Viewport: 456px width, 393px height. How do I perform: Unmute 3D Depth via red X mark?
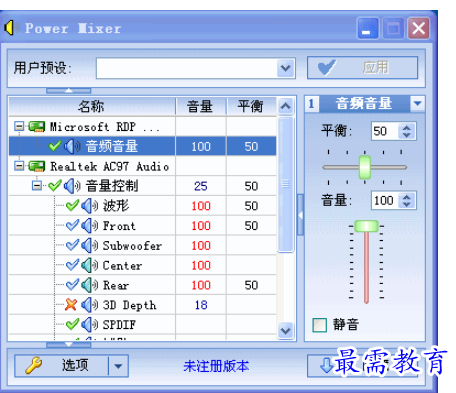pos(71,304)
